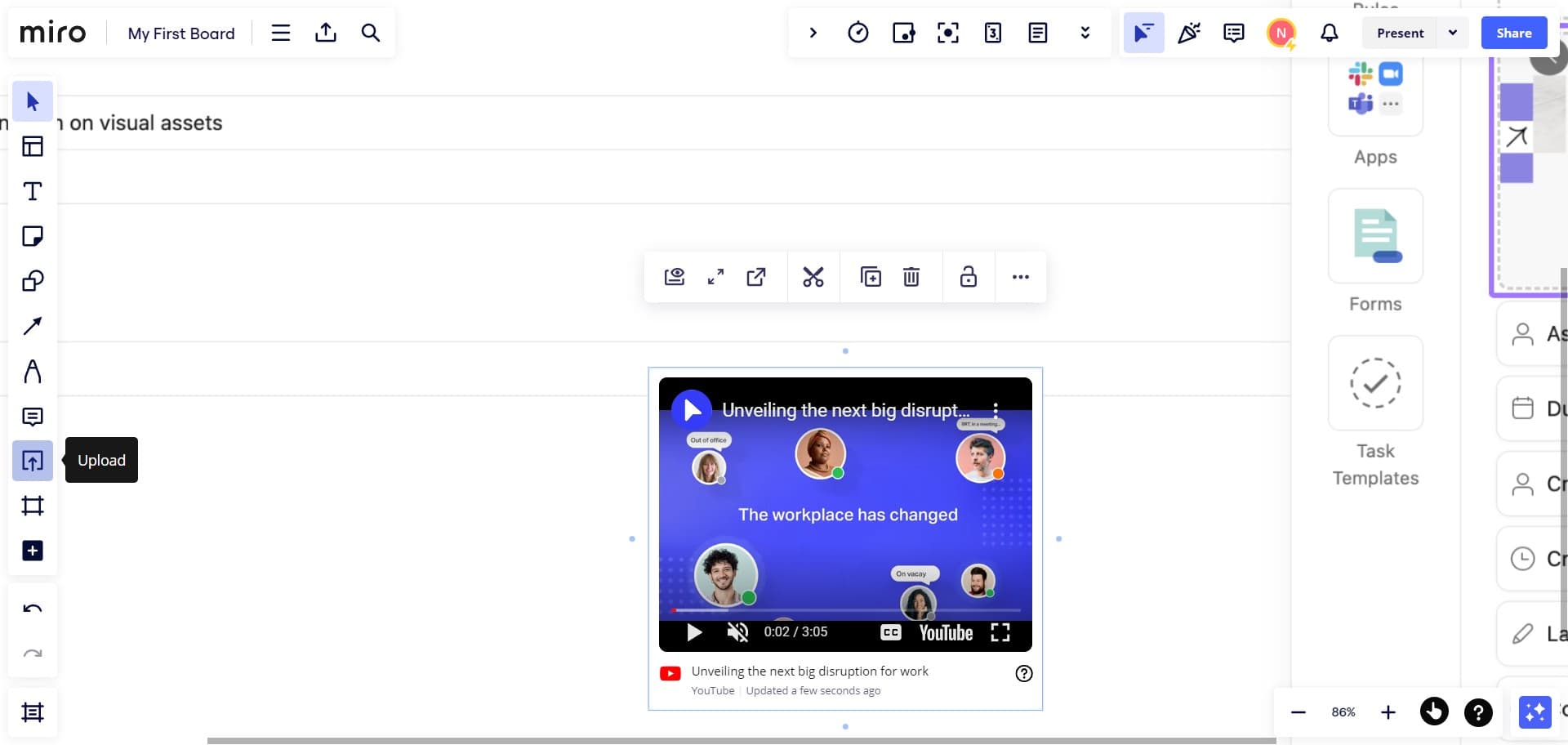Click the Undo icon
Viewport: 1568px width, 745px height.
coord(33,609)
